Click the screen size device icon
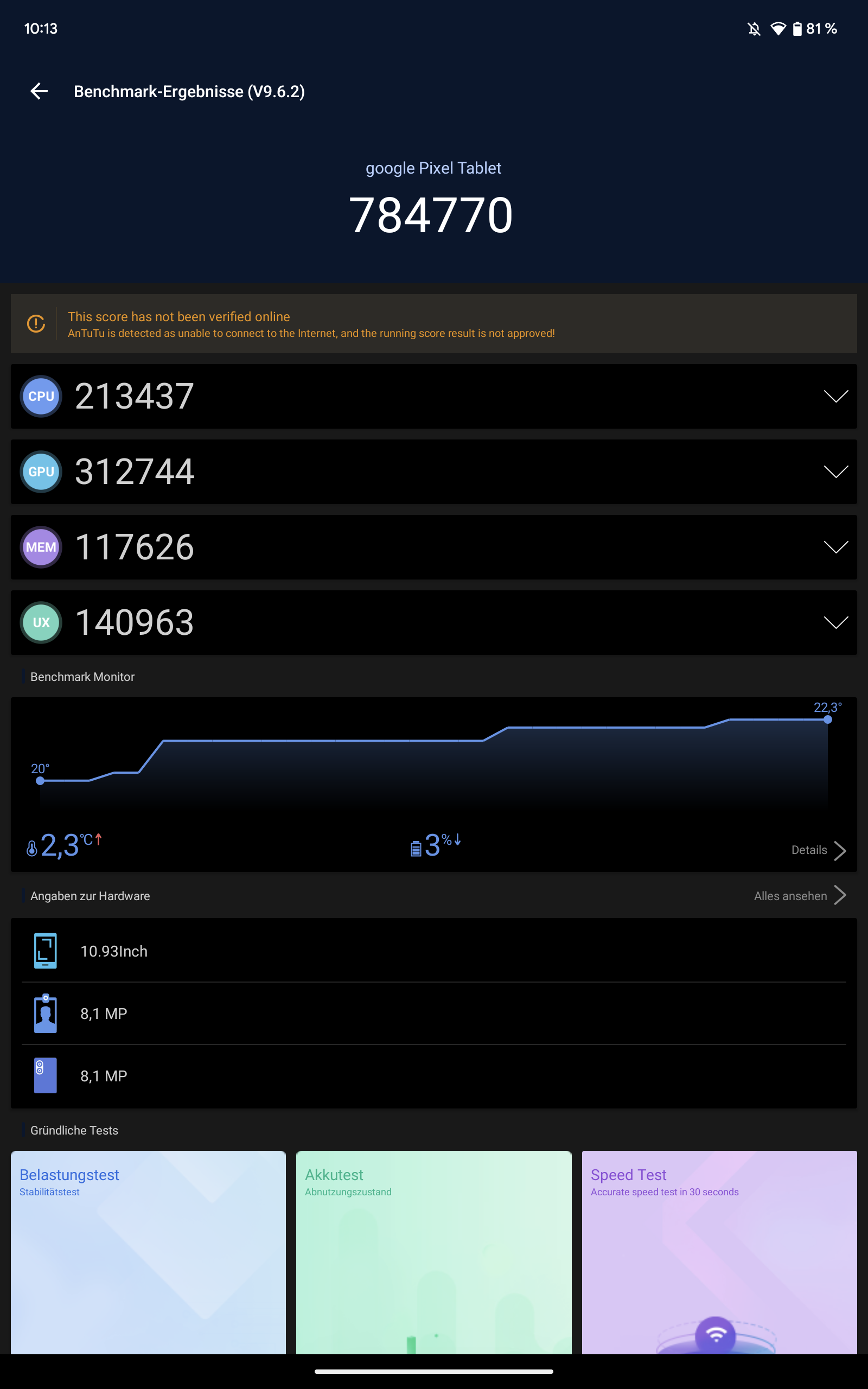868x1389 pixels. pos(46,951)
